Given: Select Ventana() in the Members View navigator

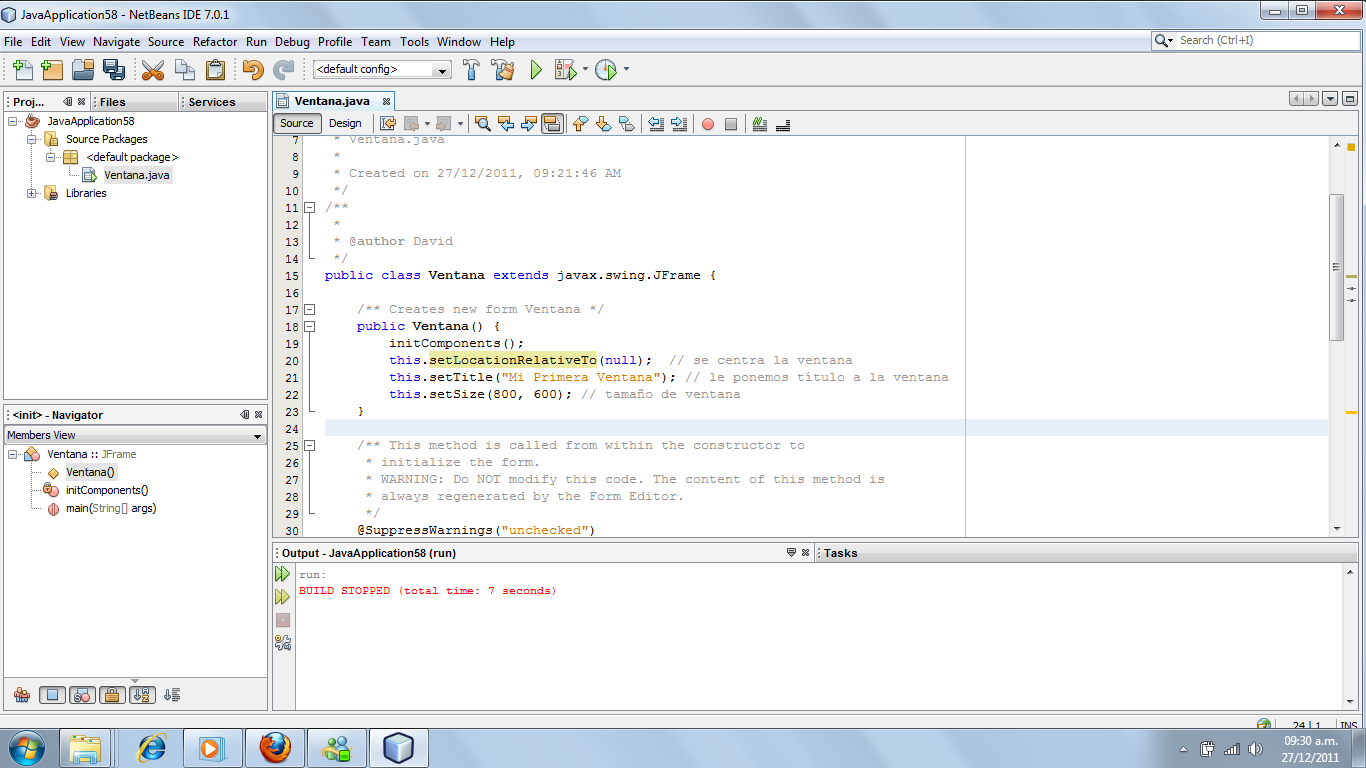Looking at the screenshot, I should click(x=88, y=472).
